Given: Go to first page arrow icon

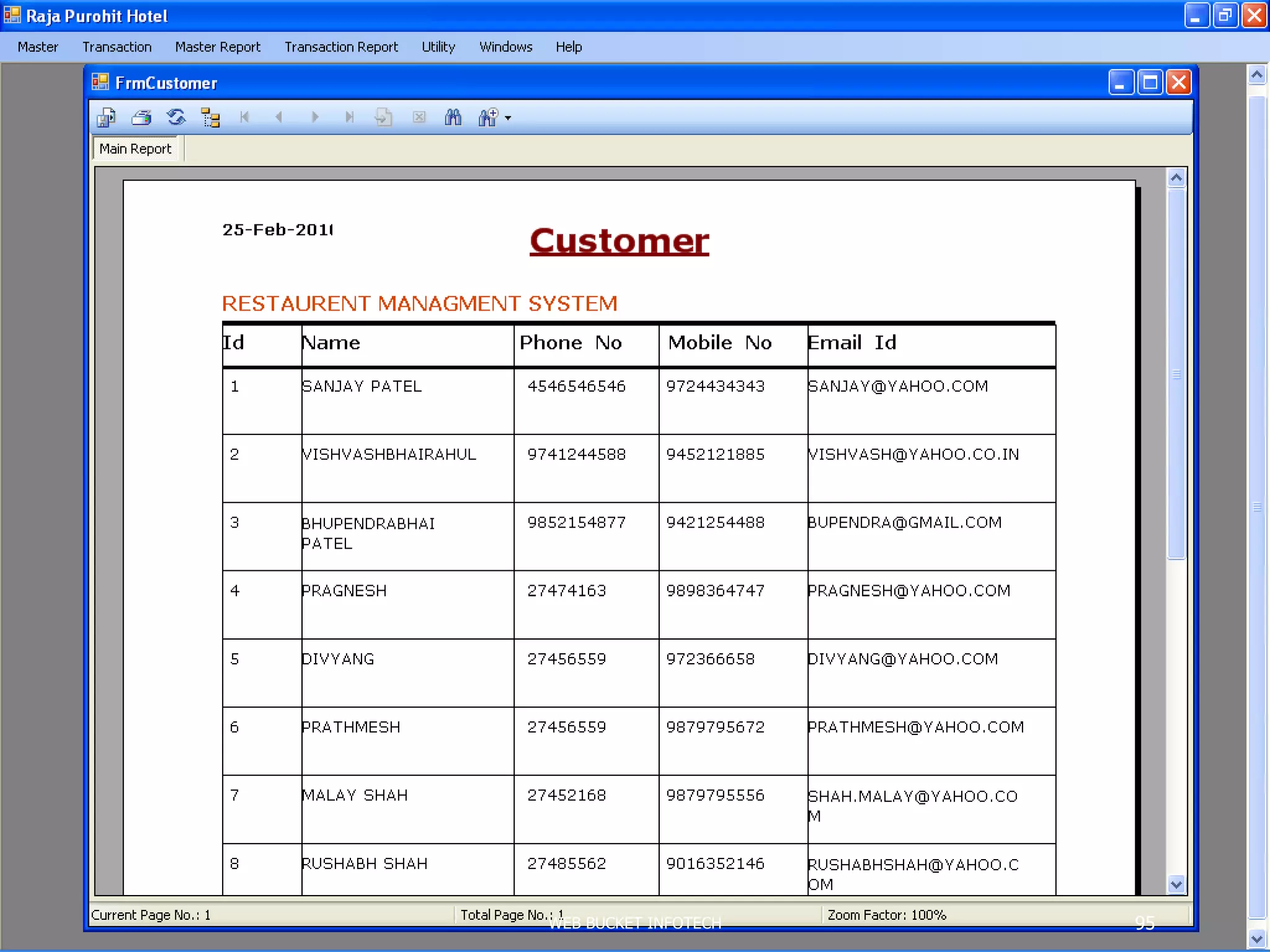Looking at the screenshot, I should pyautogui.click(x=245, y=117).
